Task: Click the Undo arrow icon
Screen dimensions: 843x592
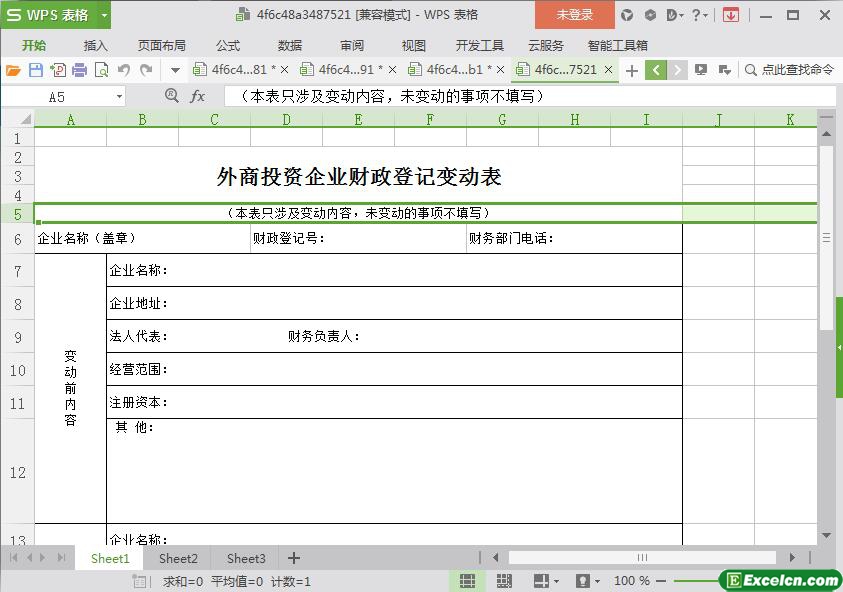Action: (124, 70)
